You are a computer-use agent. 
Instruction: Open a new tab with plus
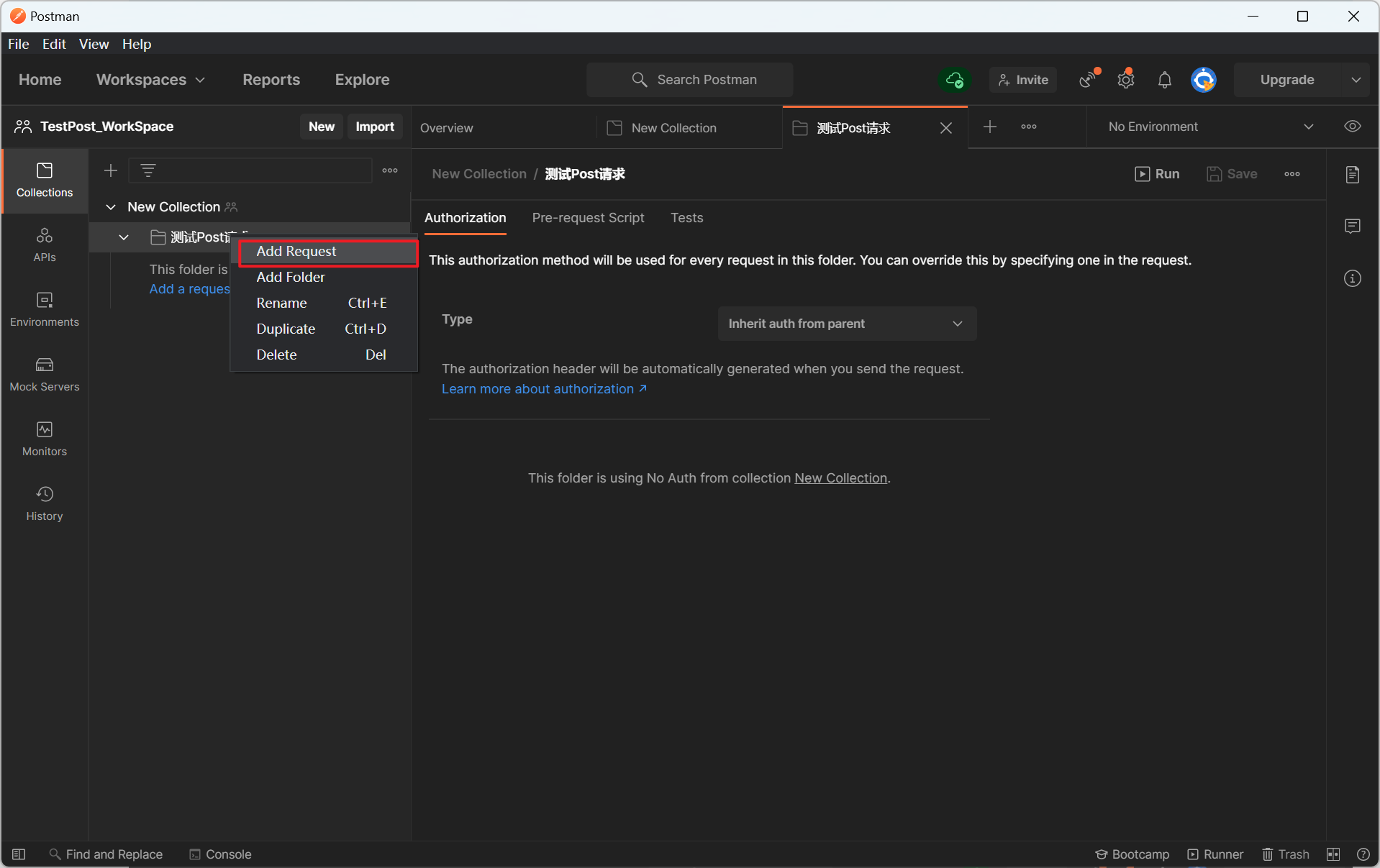pos(990,127)
